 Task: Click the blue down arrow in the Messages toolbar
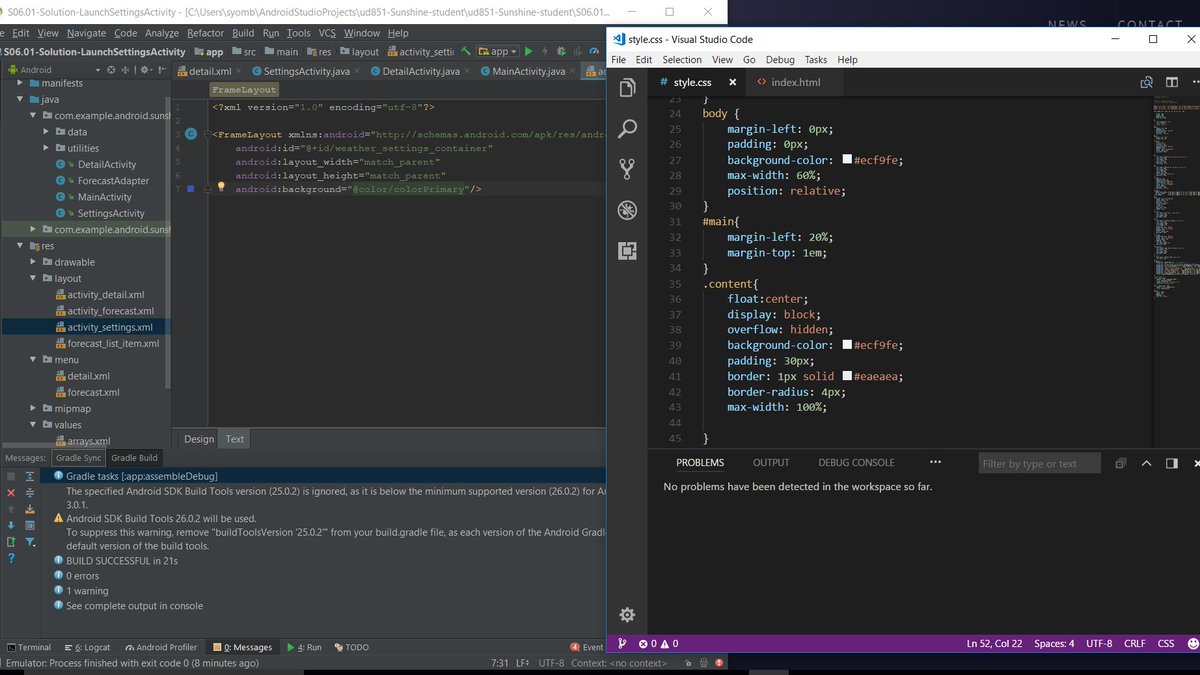point(11,525)
